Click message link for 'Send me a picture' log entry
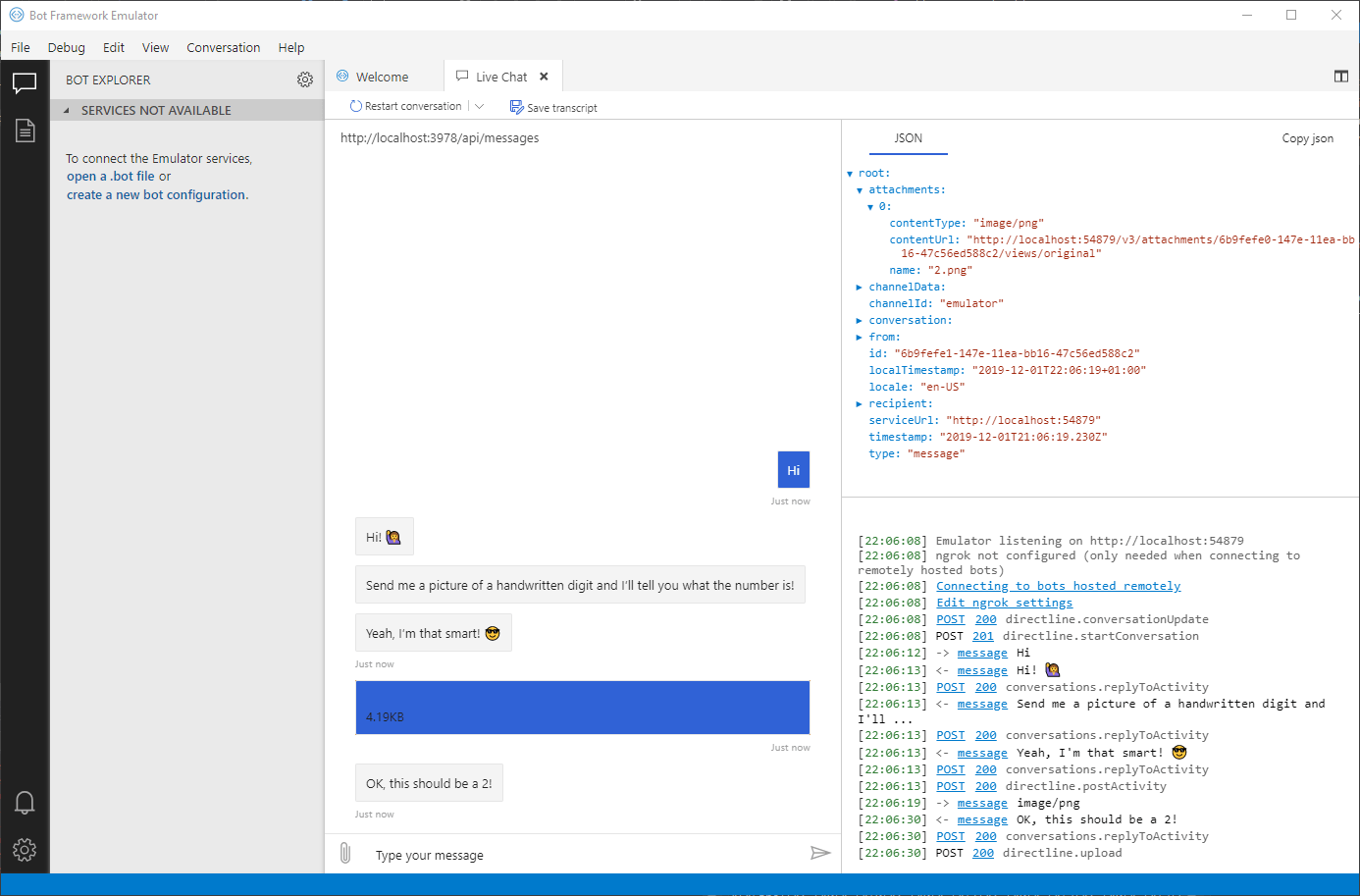 [982, 704]
